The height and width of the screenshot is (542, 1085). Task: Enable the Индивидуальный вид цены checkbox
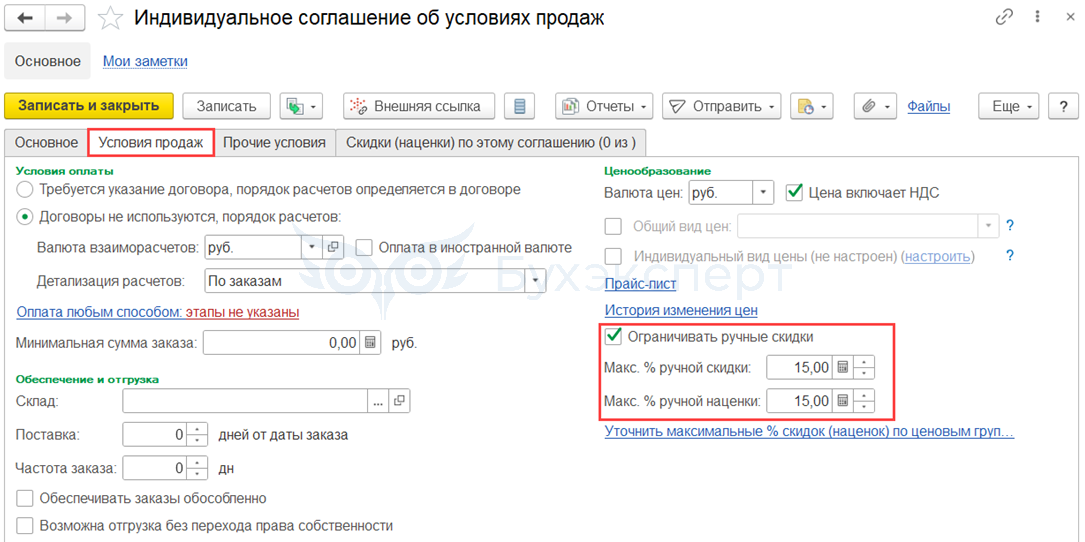coord(614,256)
